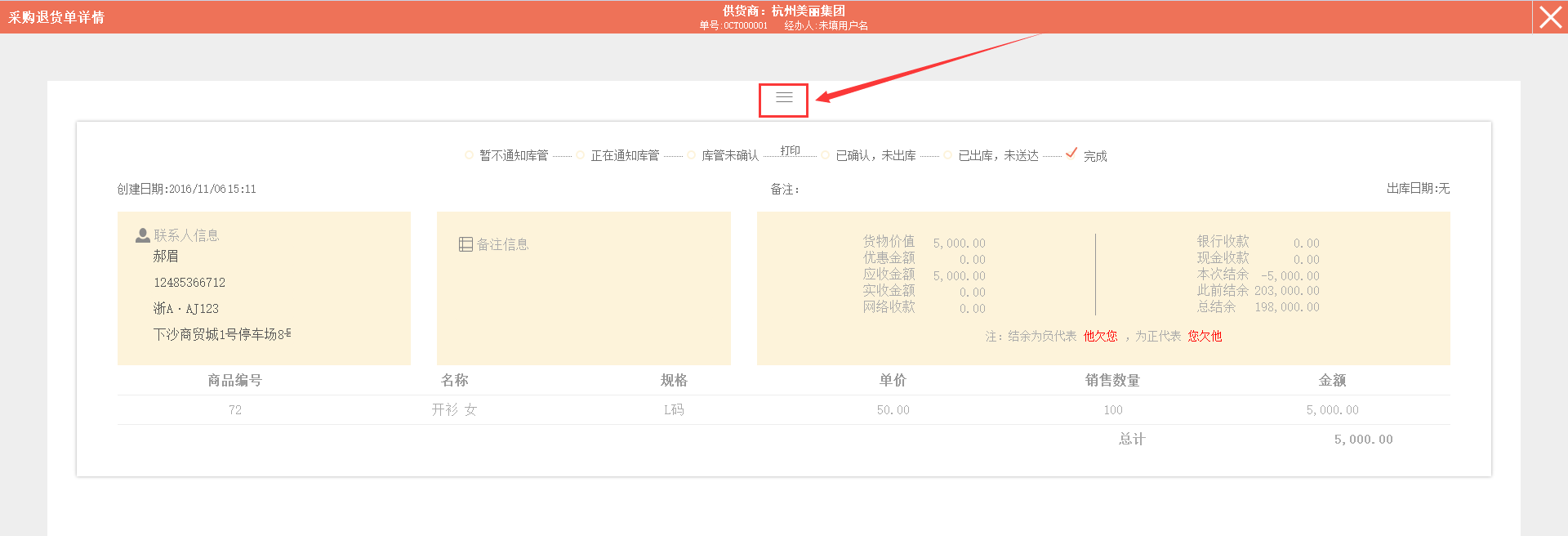Click the 名称 column header
This screenshot has width=1568, height=536.
(x=454, y=380)
